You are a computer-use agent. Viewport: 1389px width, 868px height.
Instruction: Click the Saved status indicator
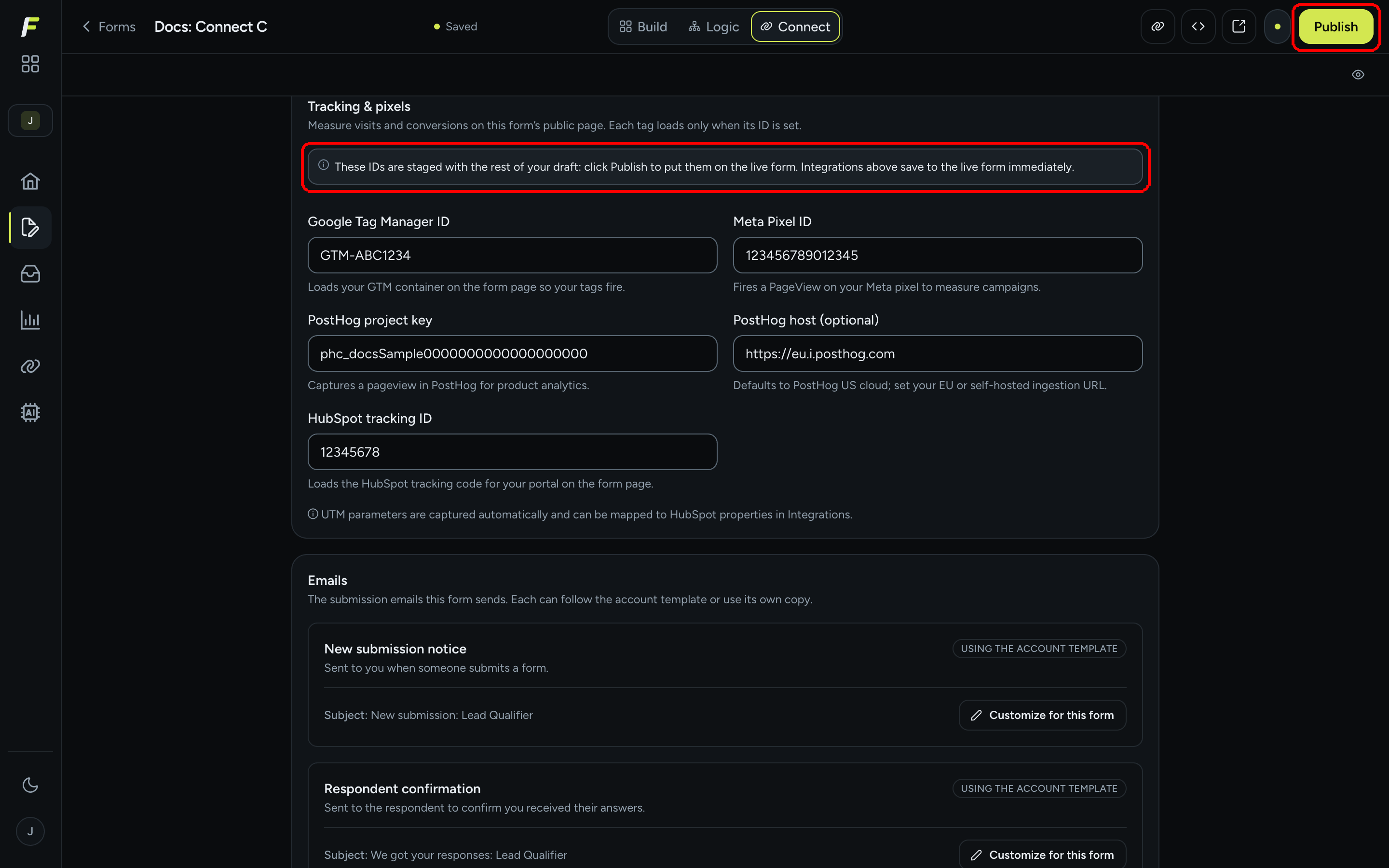456,27
